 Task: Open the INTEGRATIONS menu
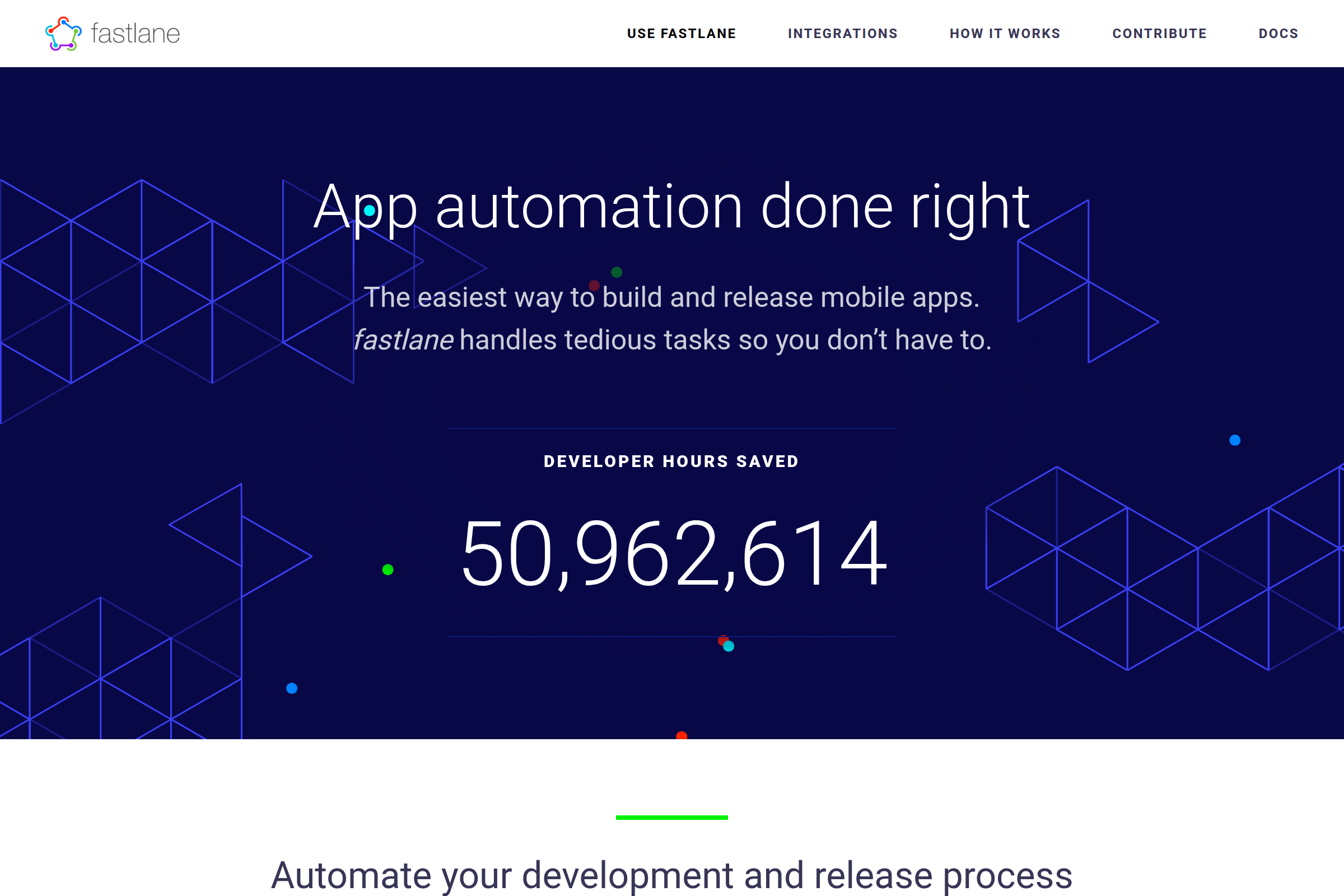(842, 33)
